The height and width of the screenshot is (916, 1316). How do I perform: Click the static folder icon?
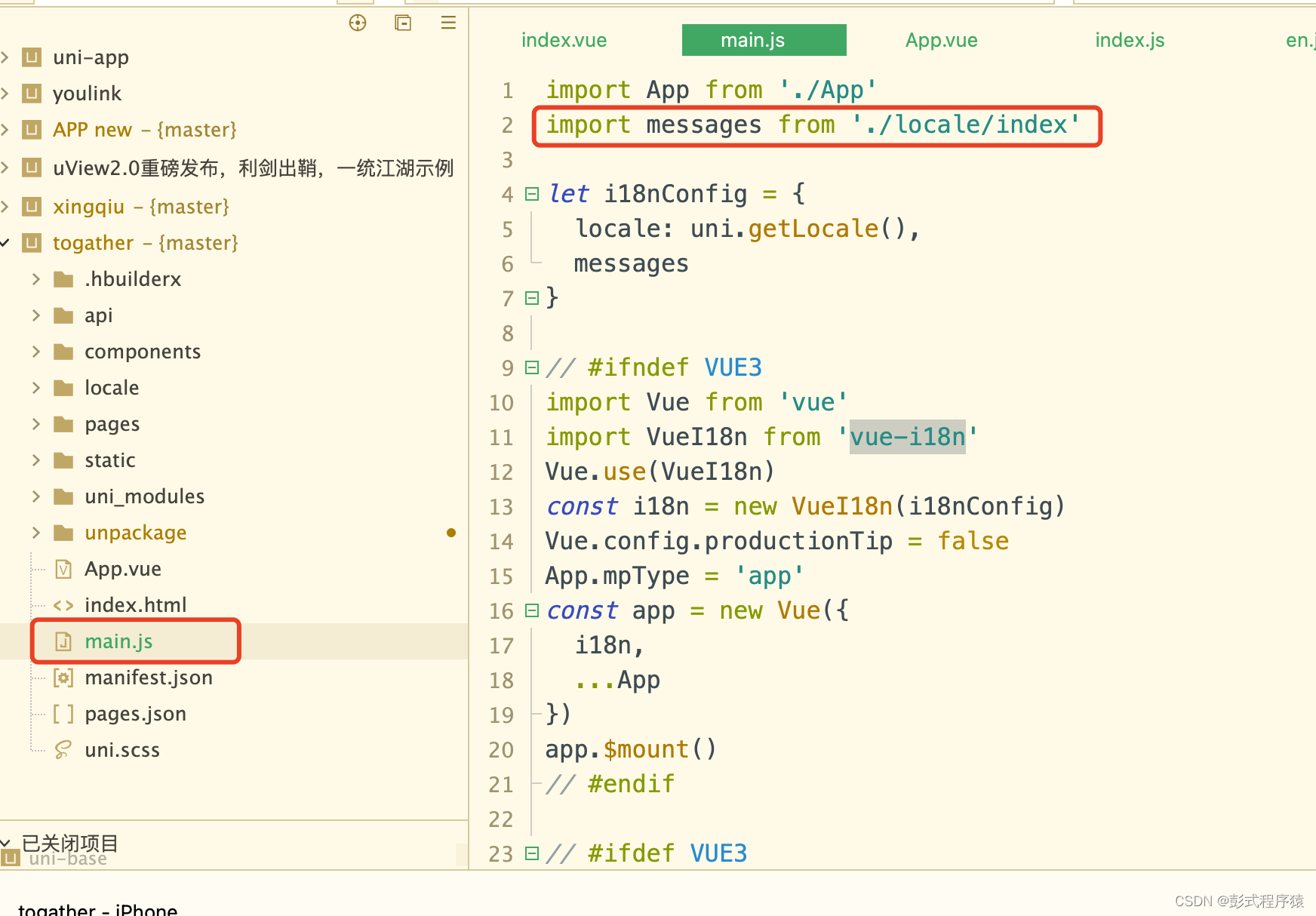coord(64,460)
